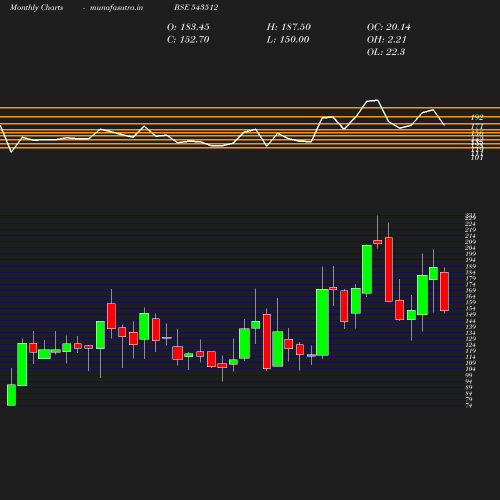The height and width of the screenshot is (500, 500).
Task: Click the peak of the white indicator line
Action: (x=377, y=100)
